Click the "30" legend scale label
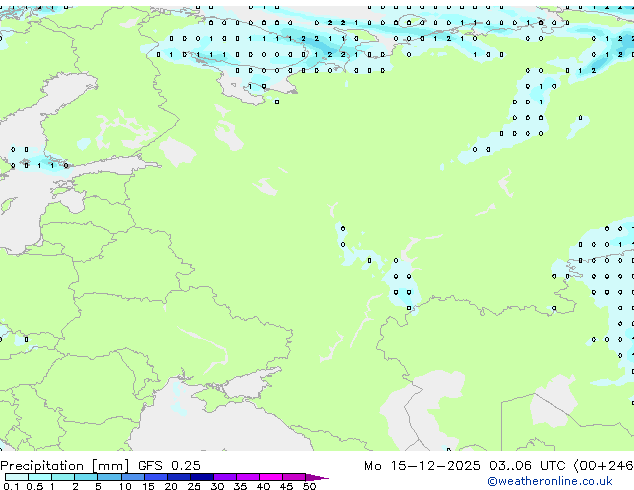 pos(217,486)
